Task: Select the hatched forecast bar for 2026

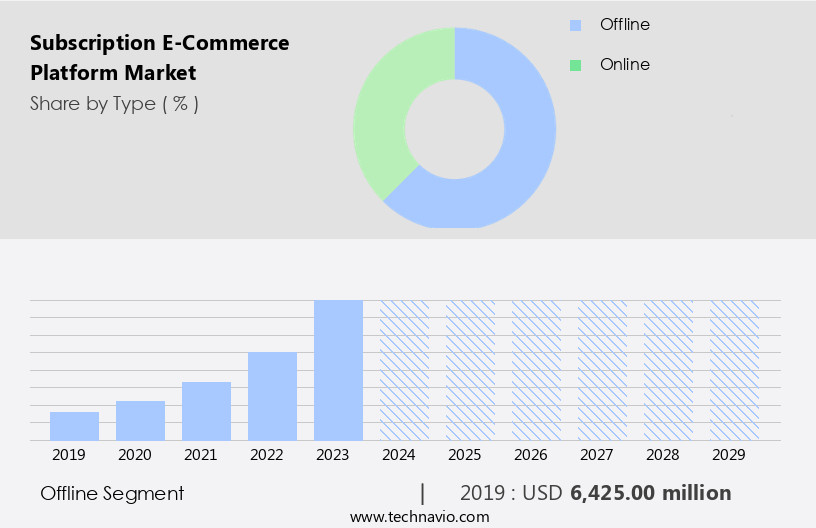Action: (536, 370)
